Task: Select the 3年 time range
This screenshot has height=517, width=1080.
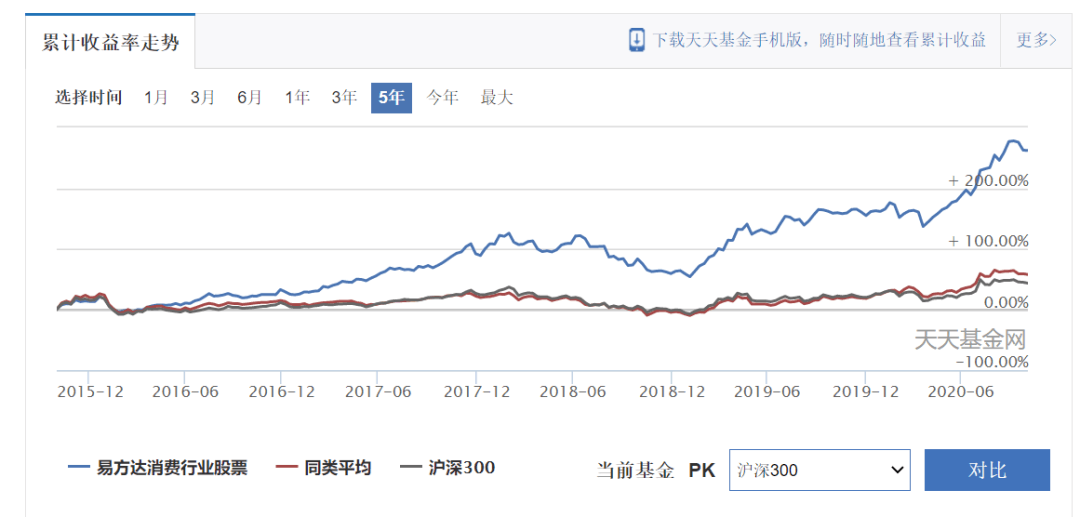Action: [344, 98]
